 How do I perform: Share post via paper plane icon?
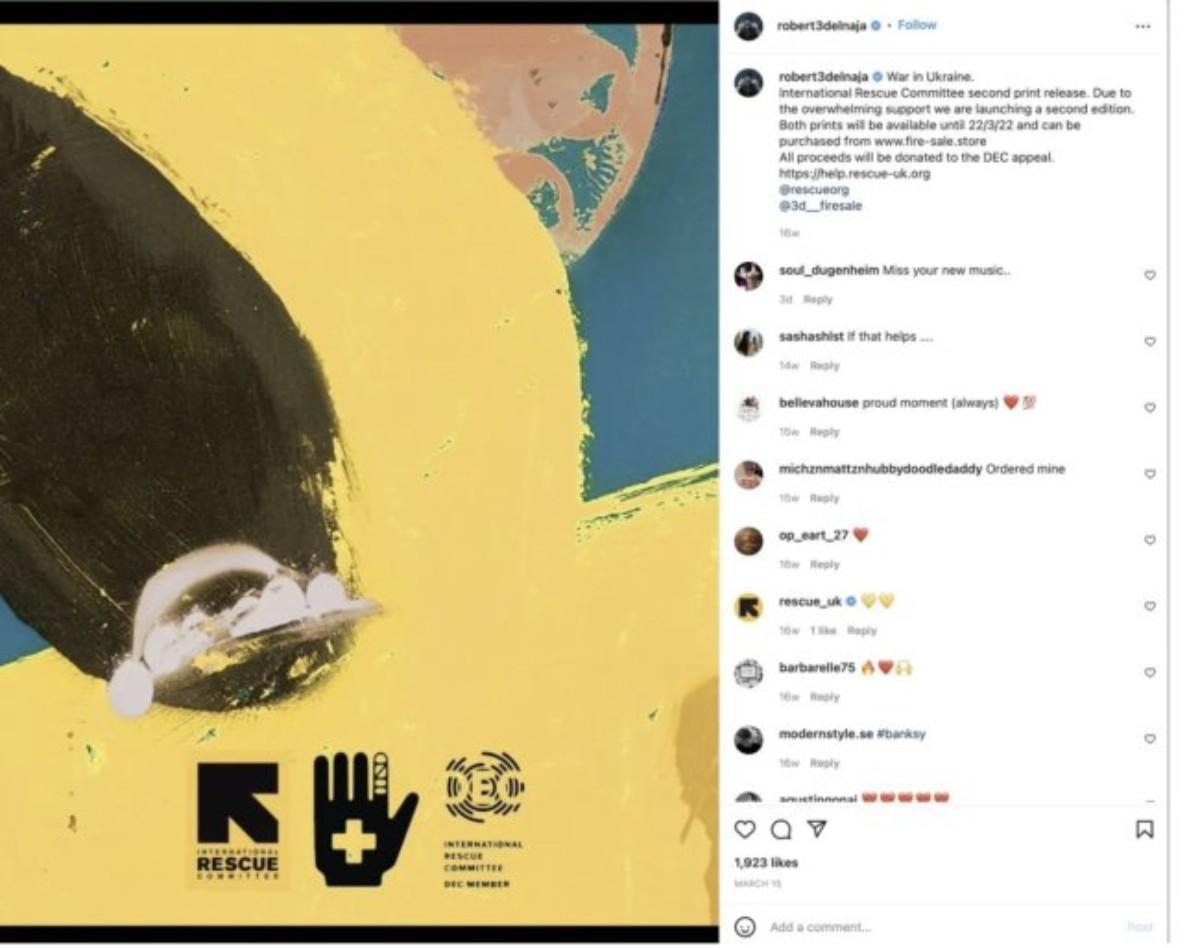click(817, 829)
